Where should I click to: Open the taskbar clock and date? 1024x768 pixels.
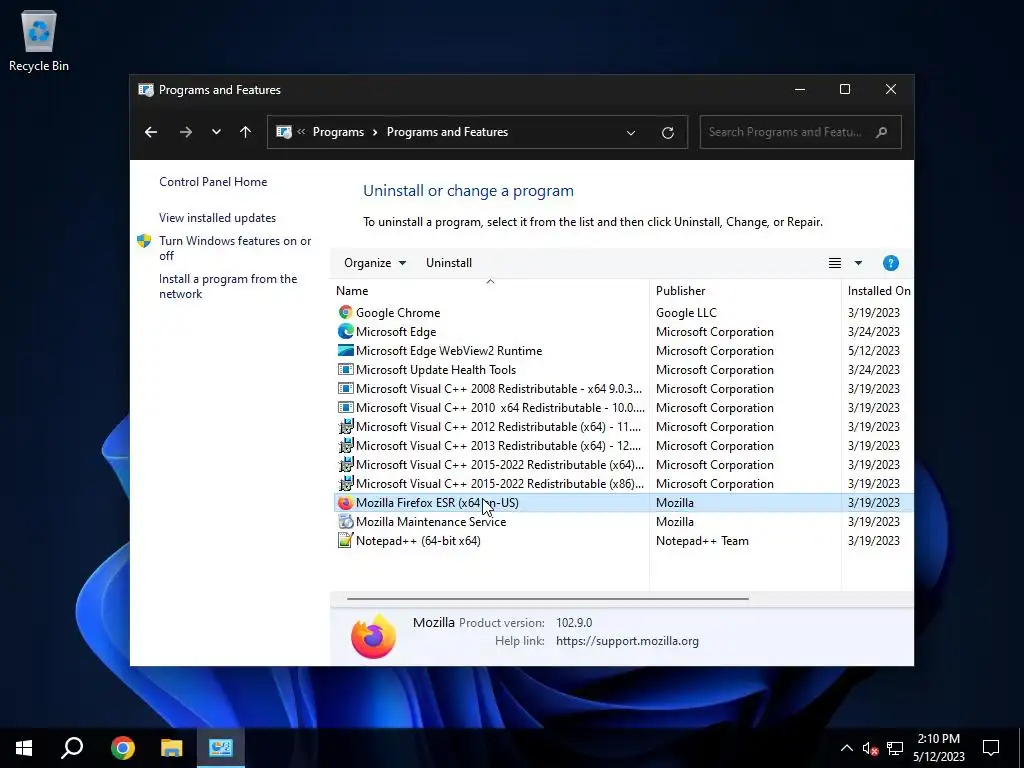938,748
